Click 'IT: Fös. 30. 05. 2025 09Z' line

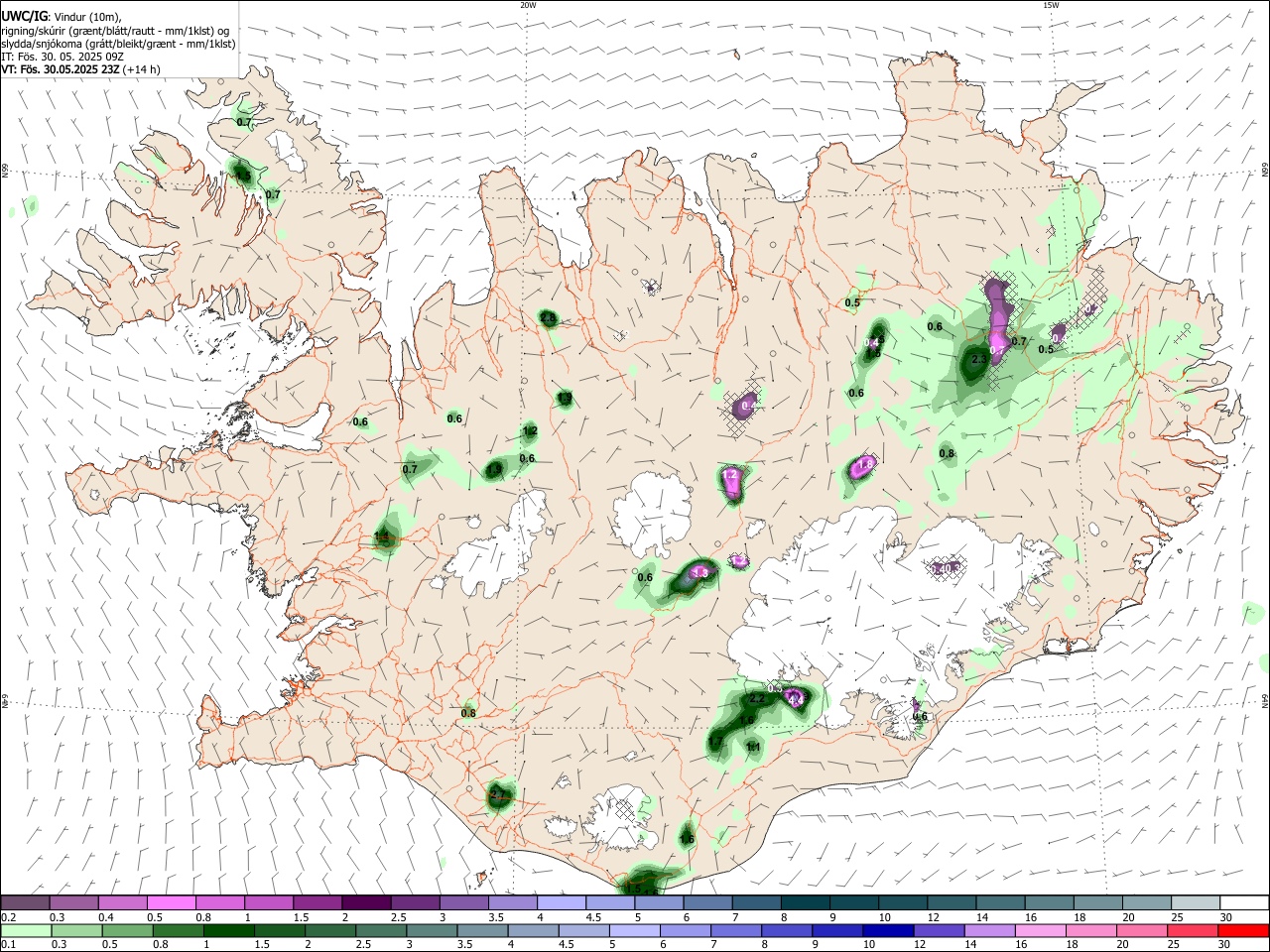click(x=63, y=57)
